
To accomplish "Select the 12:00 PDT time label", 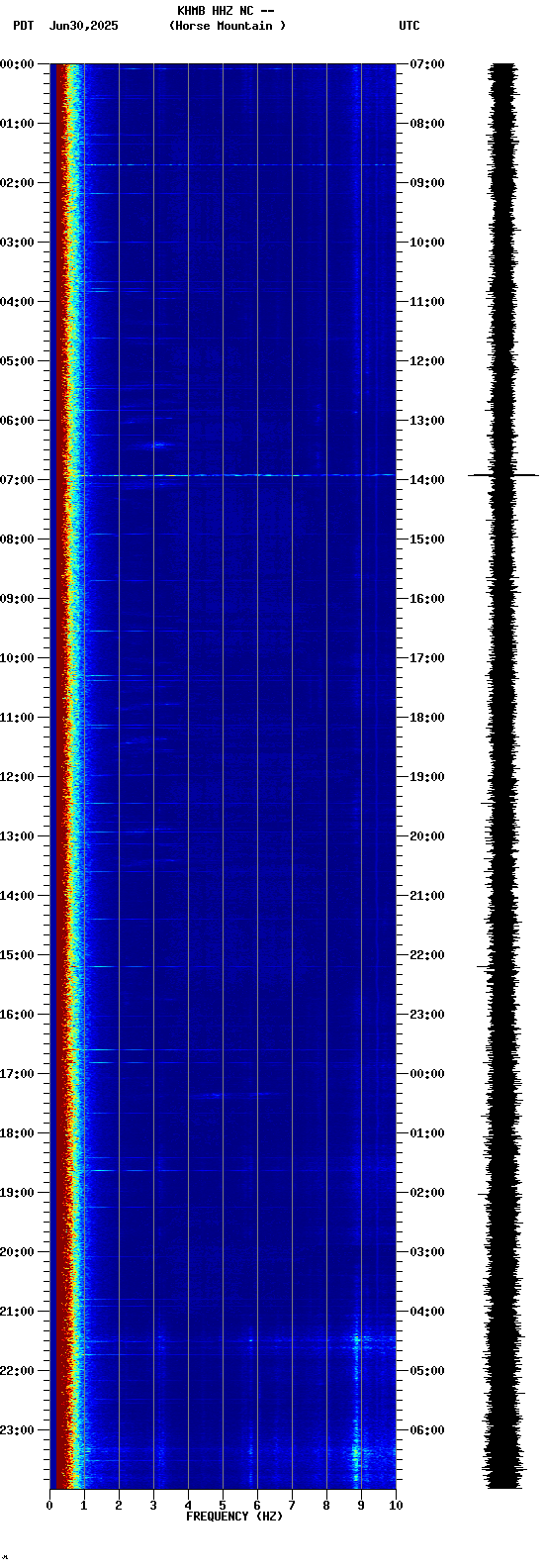I will 17,777.
